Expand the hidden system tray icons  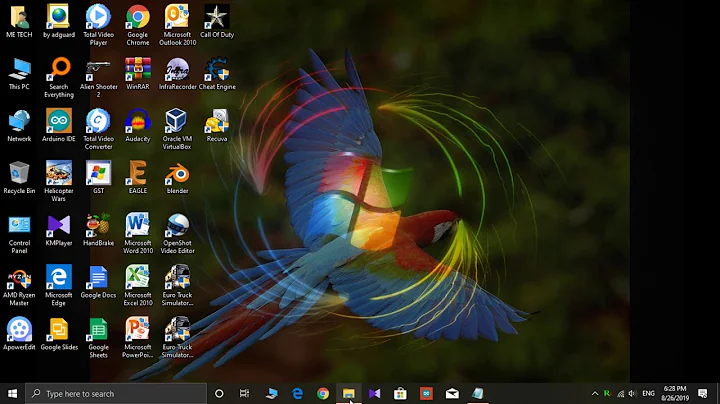(x=595, y=393)
